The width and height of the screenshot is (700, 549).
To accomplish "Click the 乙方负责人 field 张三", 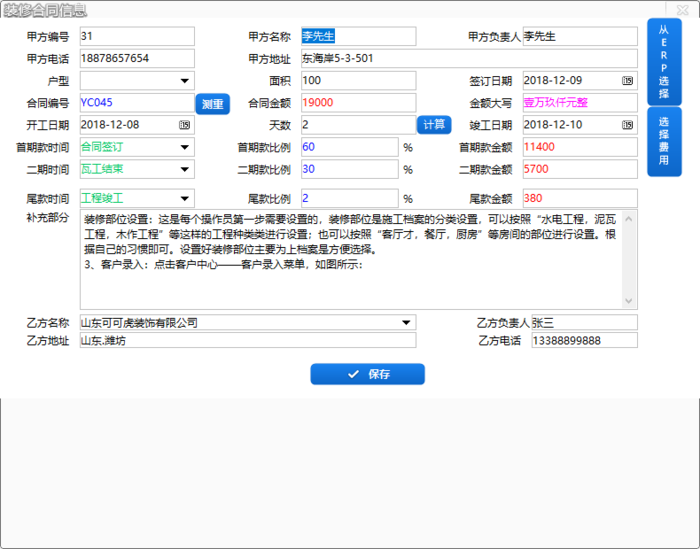I will pyautogui.click(x=584, y=322).
